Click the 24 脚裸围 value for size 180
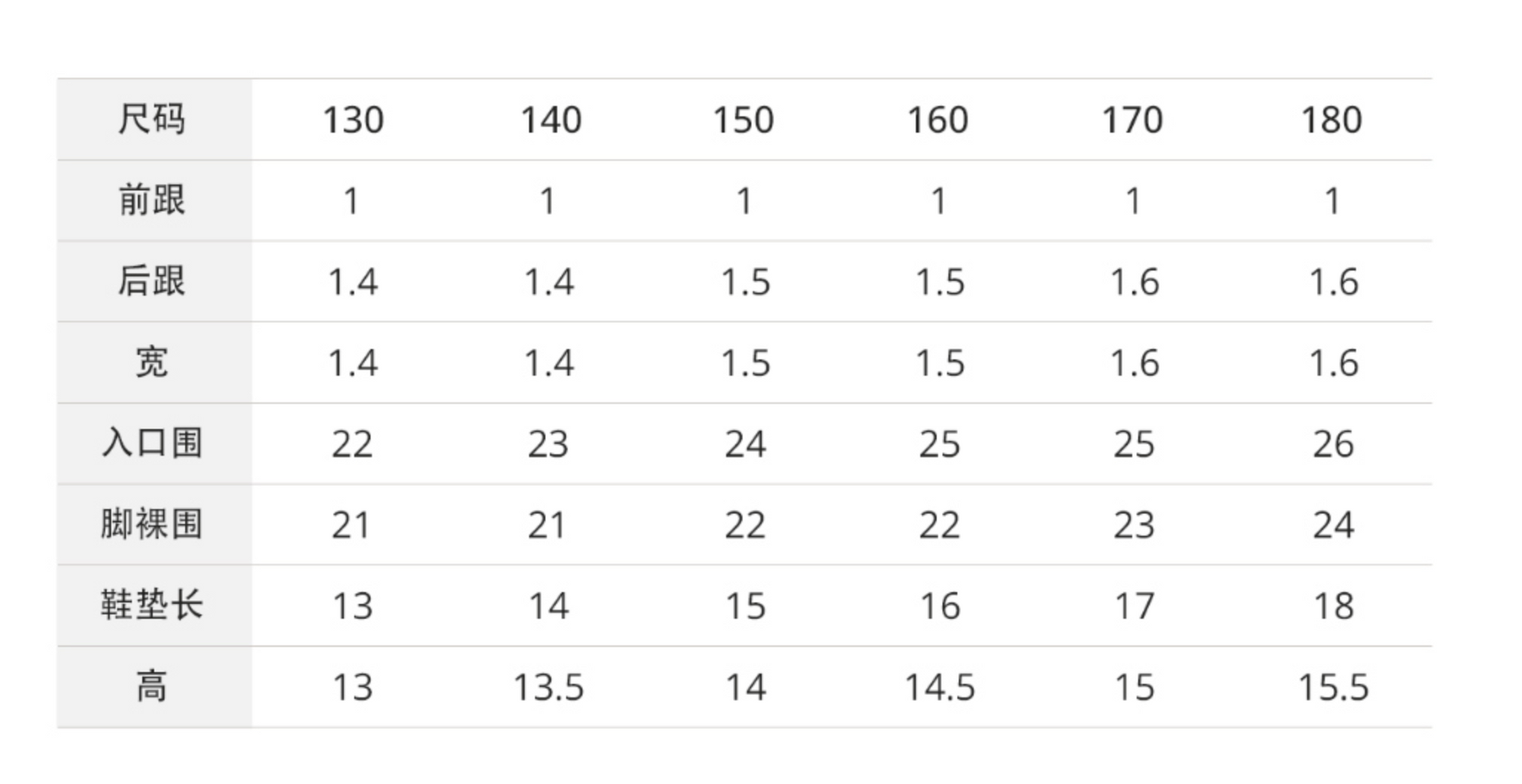The height and width of the screenshot is (784, 1522). pyautogui.click(x=1333, y=525)
